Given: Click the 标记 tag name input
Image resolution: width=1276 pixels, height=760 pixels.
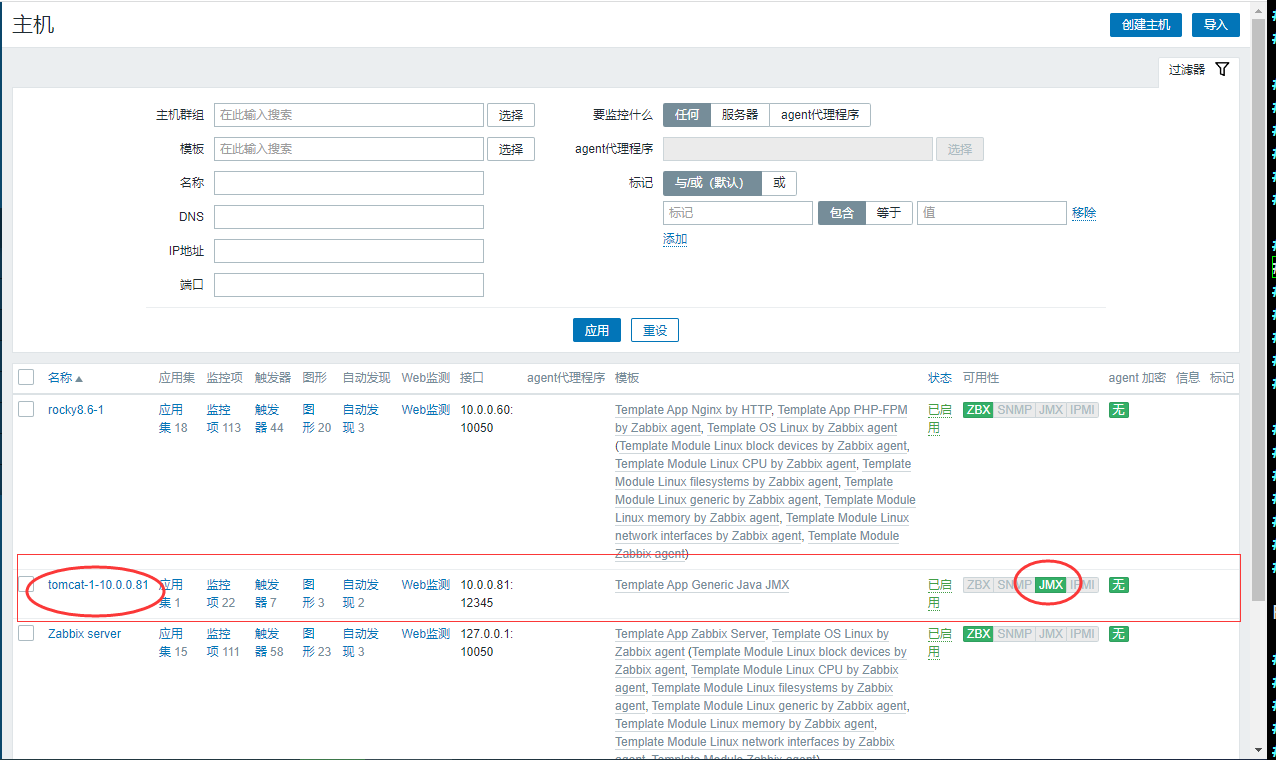Looking at the screenshot, I should pyautogui.click(x=738, y=213).
